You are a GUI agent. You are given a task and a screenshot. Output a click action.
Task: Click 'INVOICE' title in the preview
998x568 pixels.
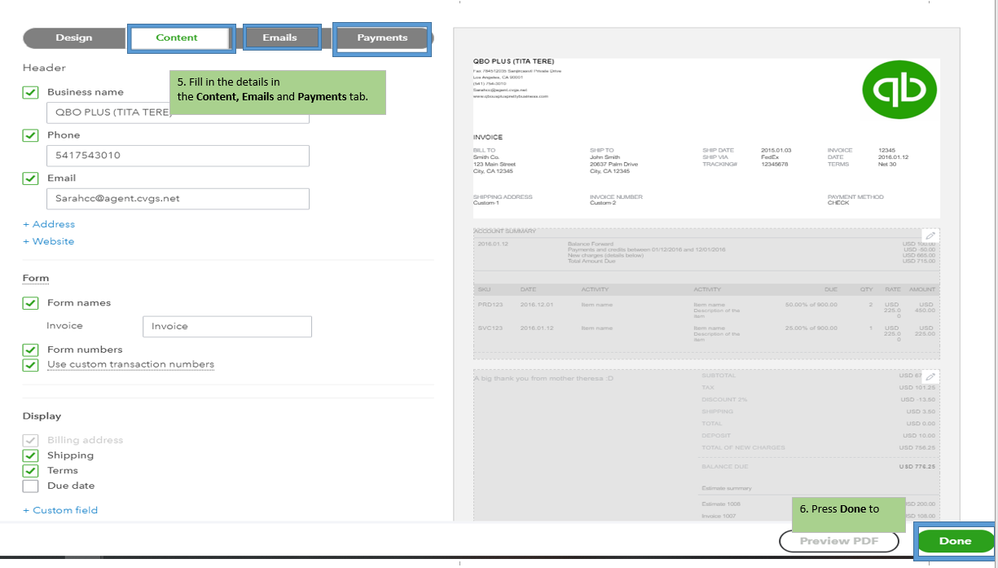(488, 138)
